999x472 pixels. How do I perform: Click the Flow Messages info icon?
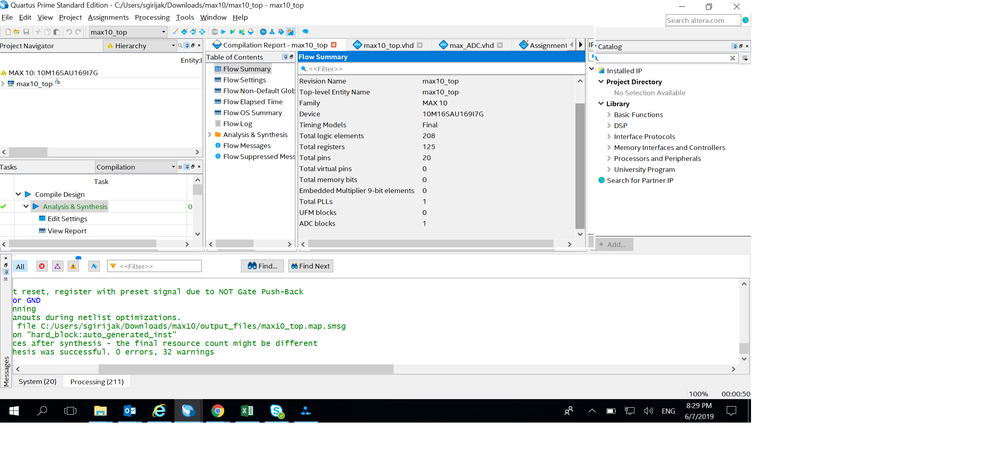[x=218, y=146]
